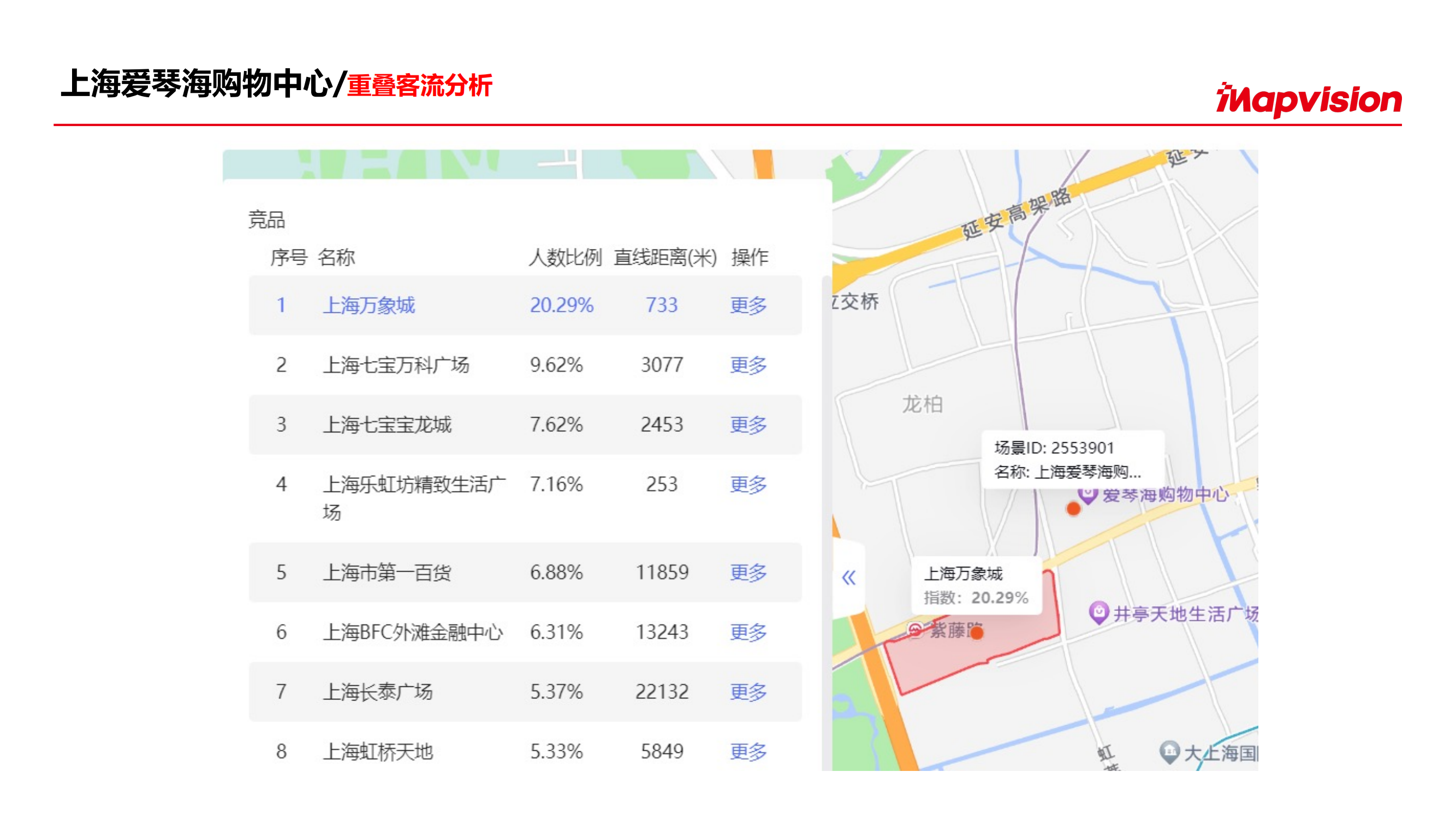Click the orange dot below 爱琴海购物中心 pin

pyautogui.click(x=1073, y=509)
